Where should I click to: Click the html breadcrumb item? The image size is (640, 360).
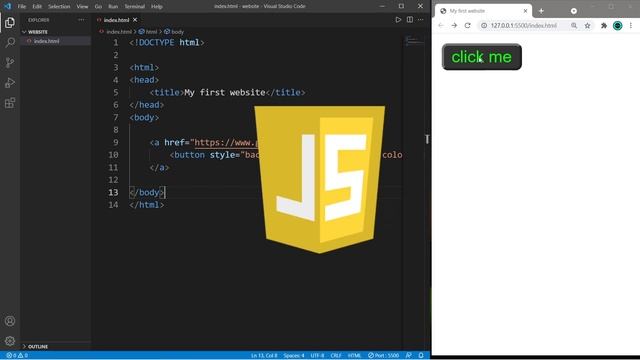[149, 31]
